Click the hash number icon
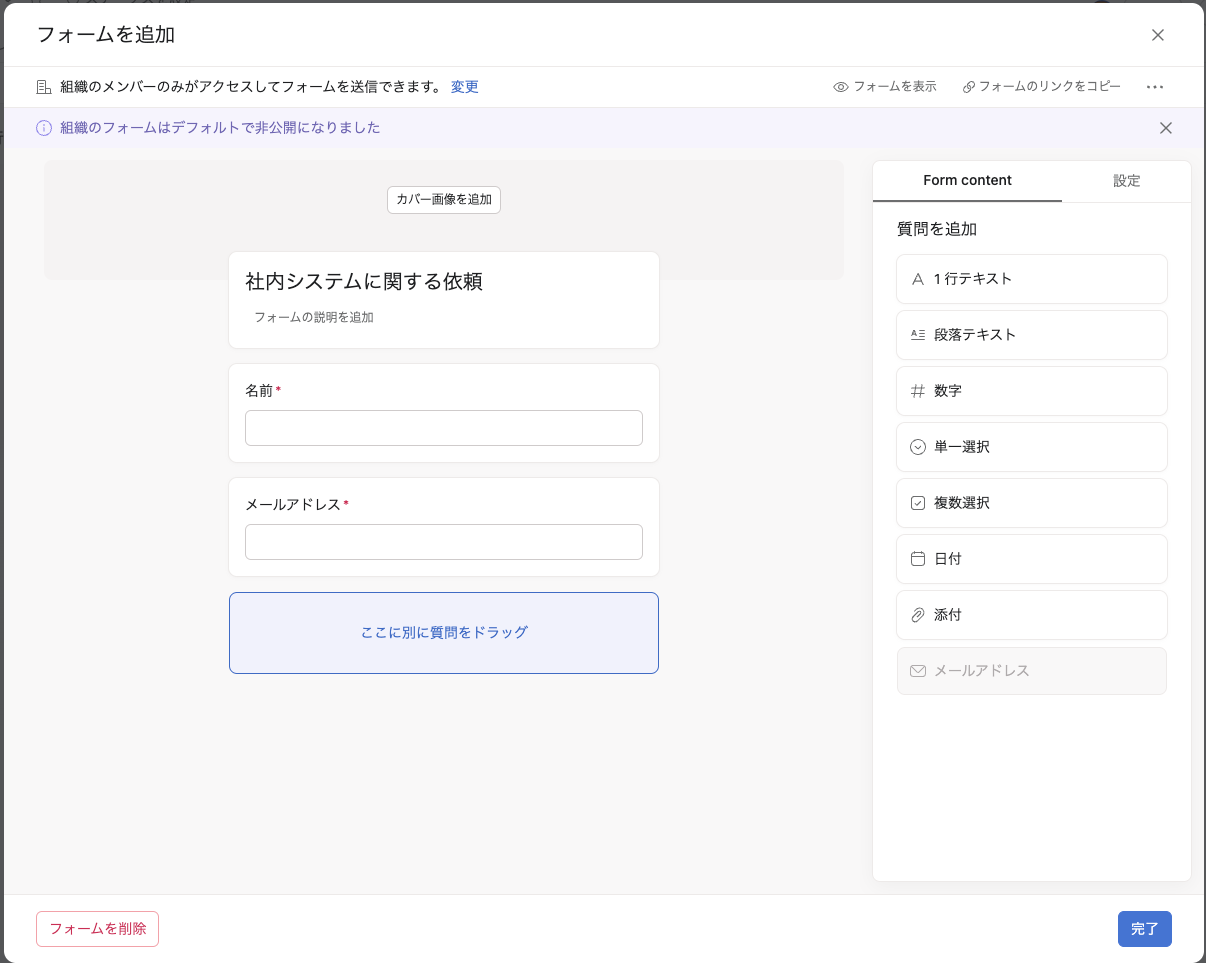The width and height of the screenshot is (1206, 963). 918,391
